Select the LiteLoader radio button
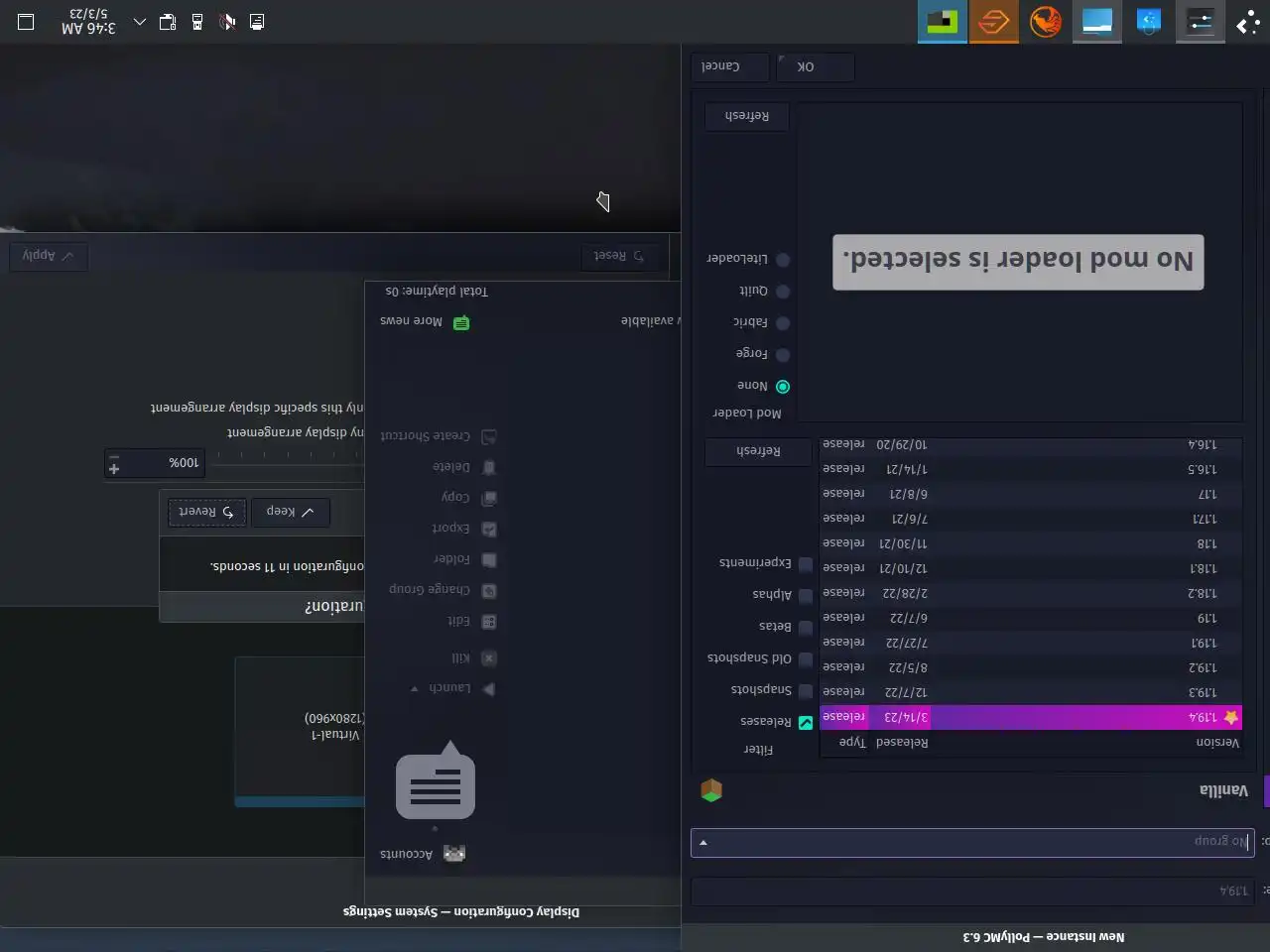This screenshot has width=1270, height=952. click(783, 260)
